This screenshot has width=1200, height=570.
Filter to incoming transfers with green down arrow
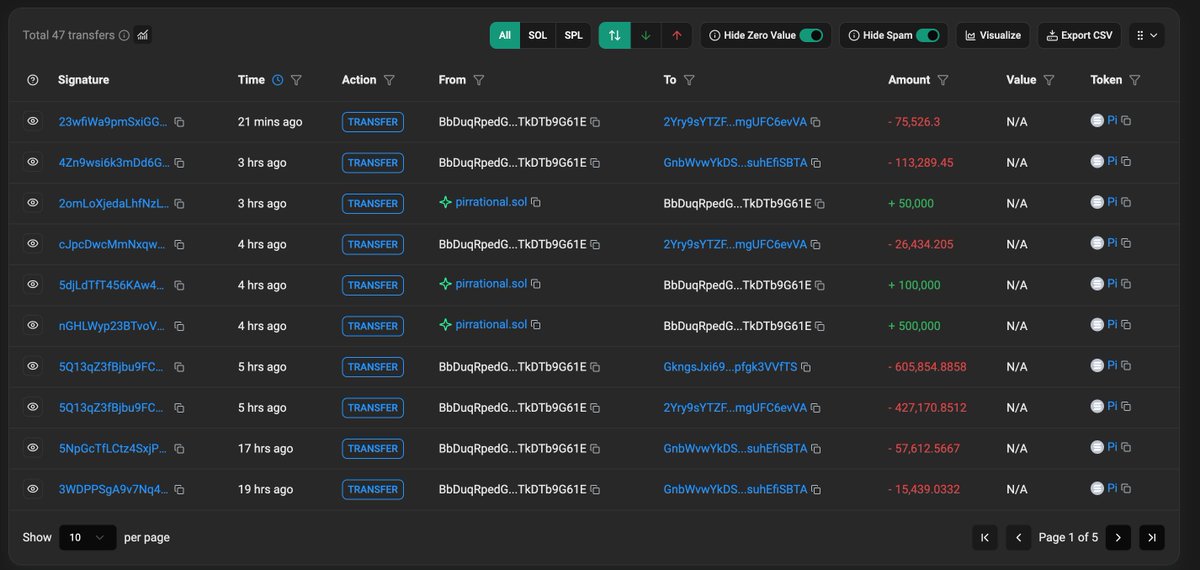[x=645, y=35]
